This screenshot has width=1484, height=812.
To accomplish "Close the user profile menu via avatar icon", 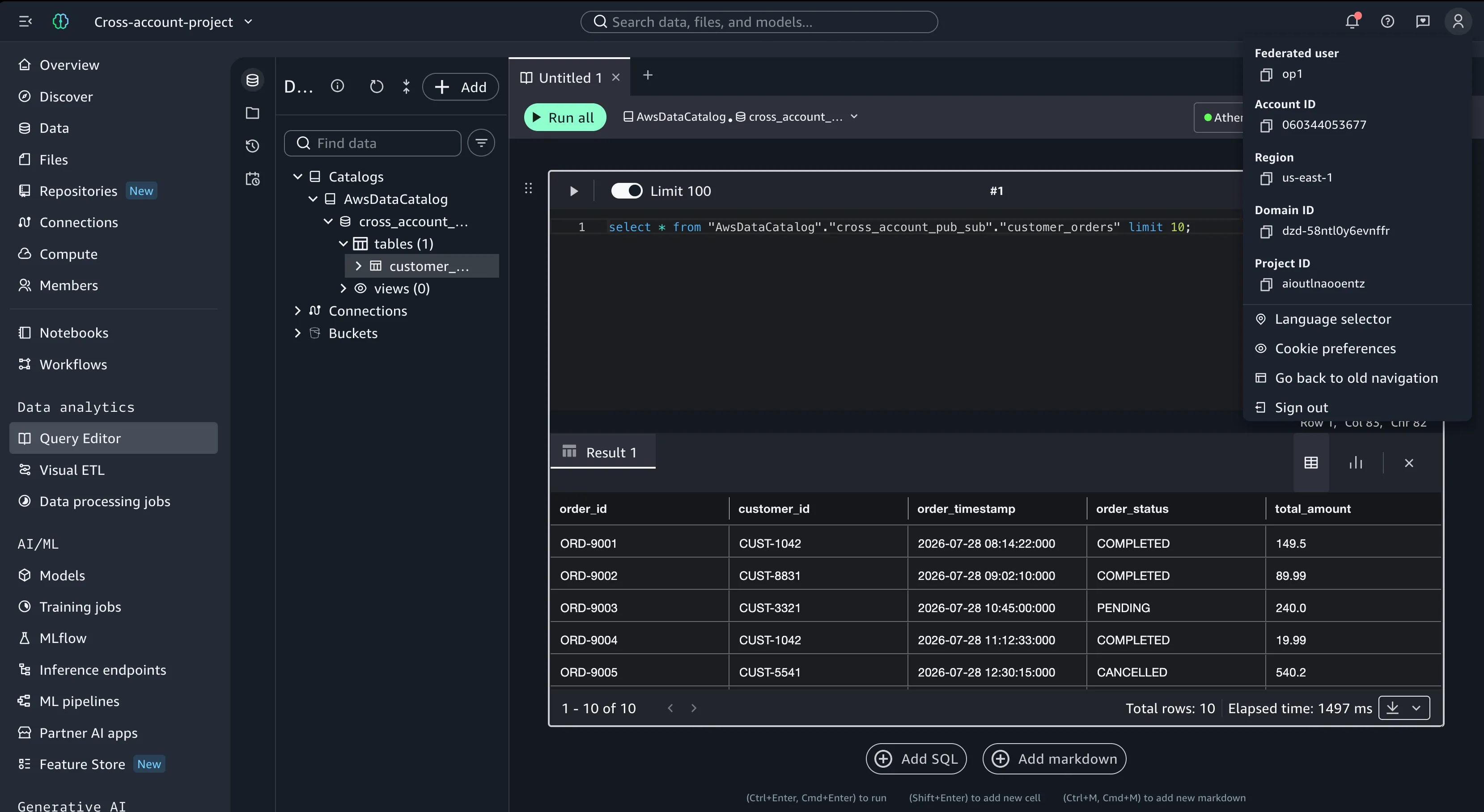I will (x=1458, y=22).
